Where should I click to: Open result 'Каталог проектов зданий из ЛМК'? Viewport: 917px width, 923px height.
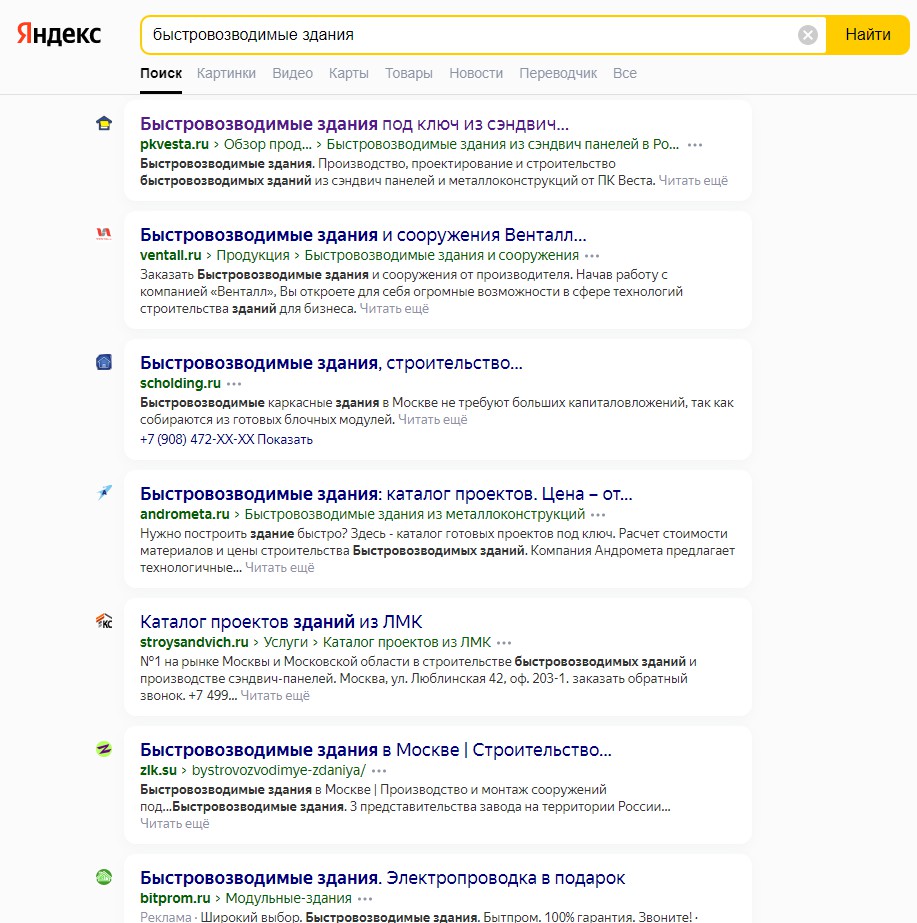(x=281, y=622)
